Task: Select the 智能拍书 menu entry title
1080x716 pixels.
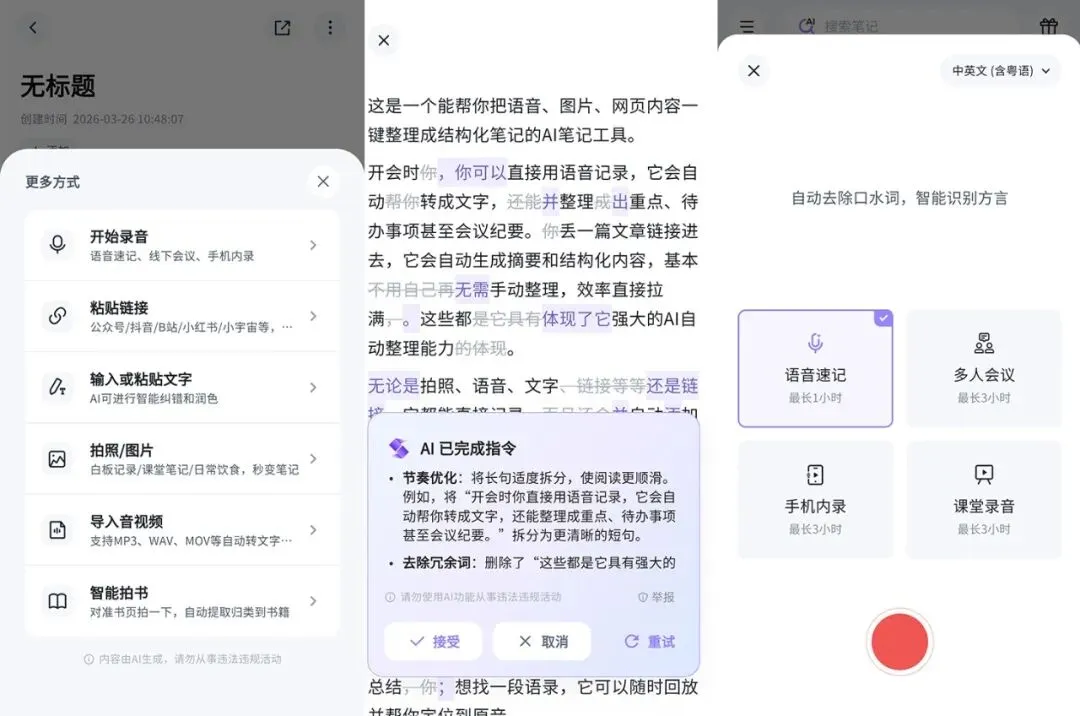Action: (119, 593)
